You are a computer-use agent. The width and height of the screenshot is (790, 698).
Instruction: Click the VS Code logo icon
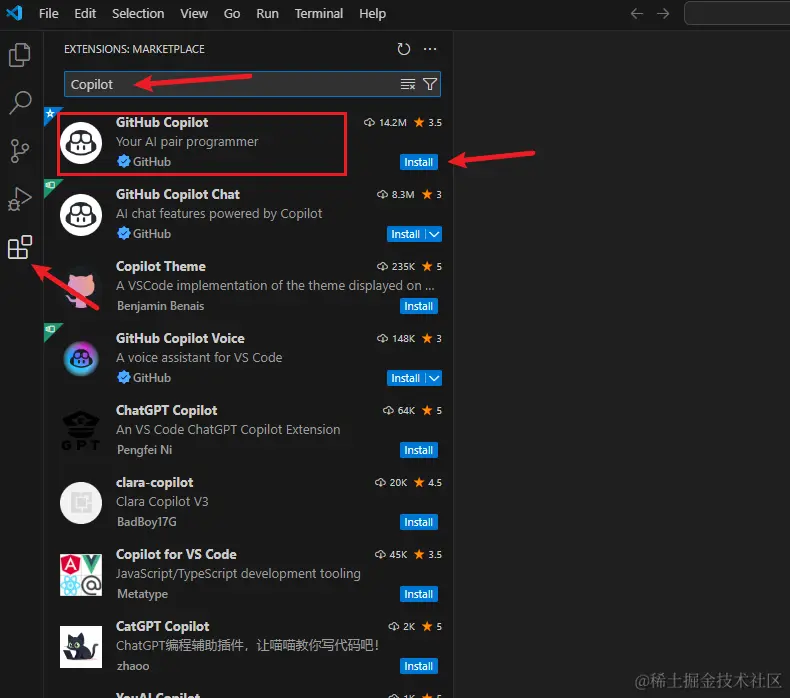(x=14, y=13)
